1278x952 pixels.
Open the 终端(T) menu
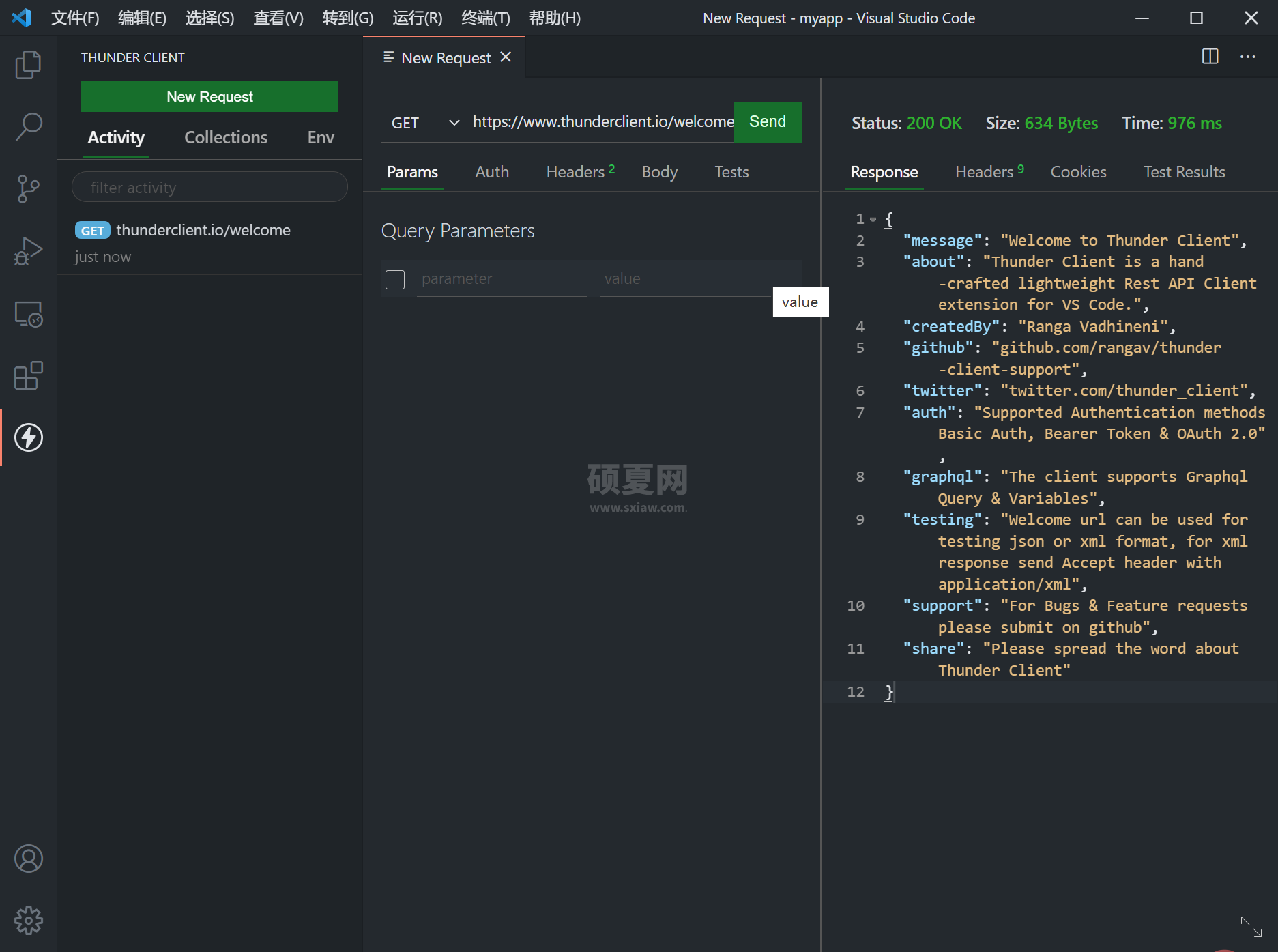485,18
